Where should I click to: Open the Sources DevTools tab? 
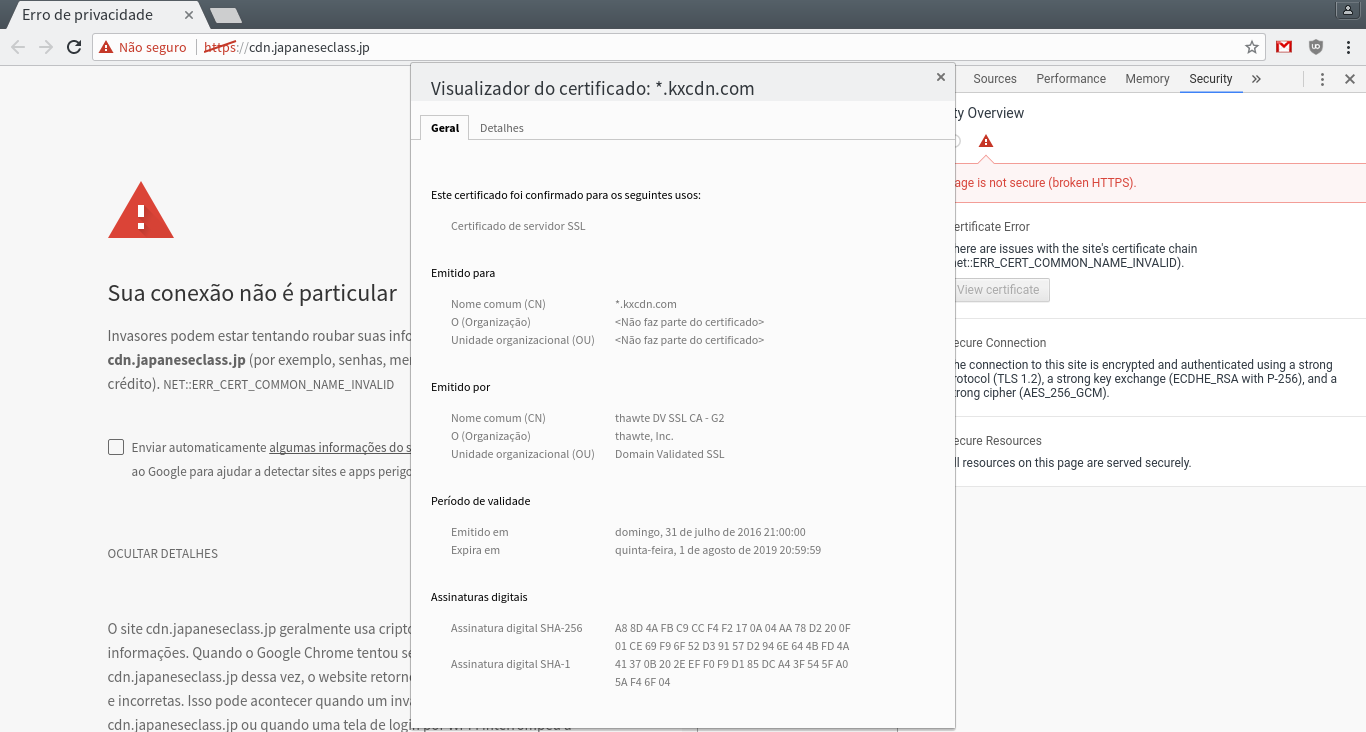[994, 79]
